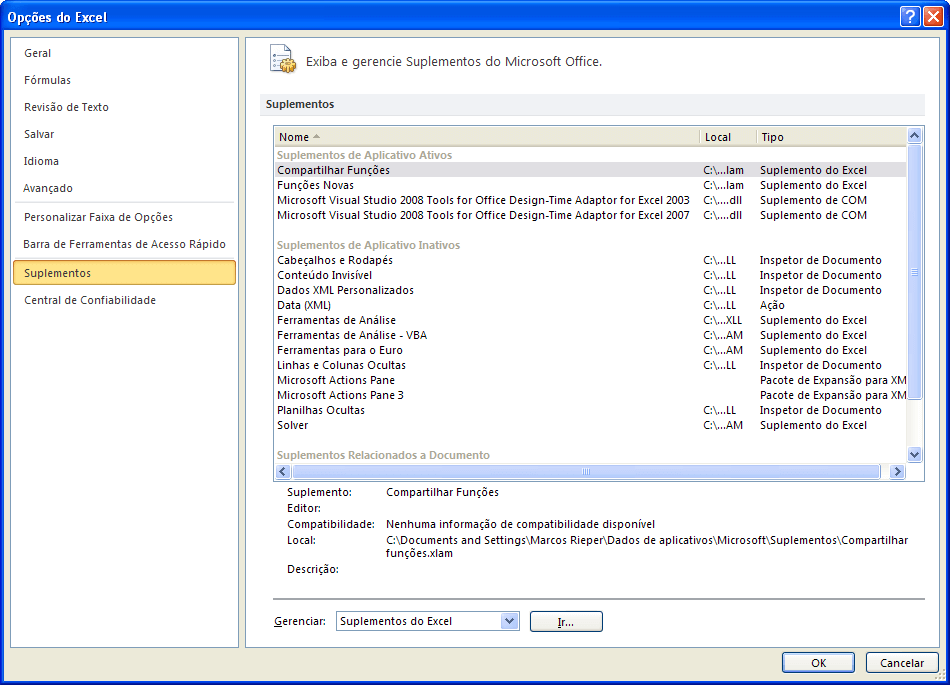Confirm with the OK button
The height and width of the screenshot is (685, 950).
tap(818, 662)
